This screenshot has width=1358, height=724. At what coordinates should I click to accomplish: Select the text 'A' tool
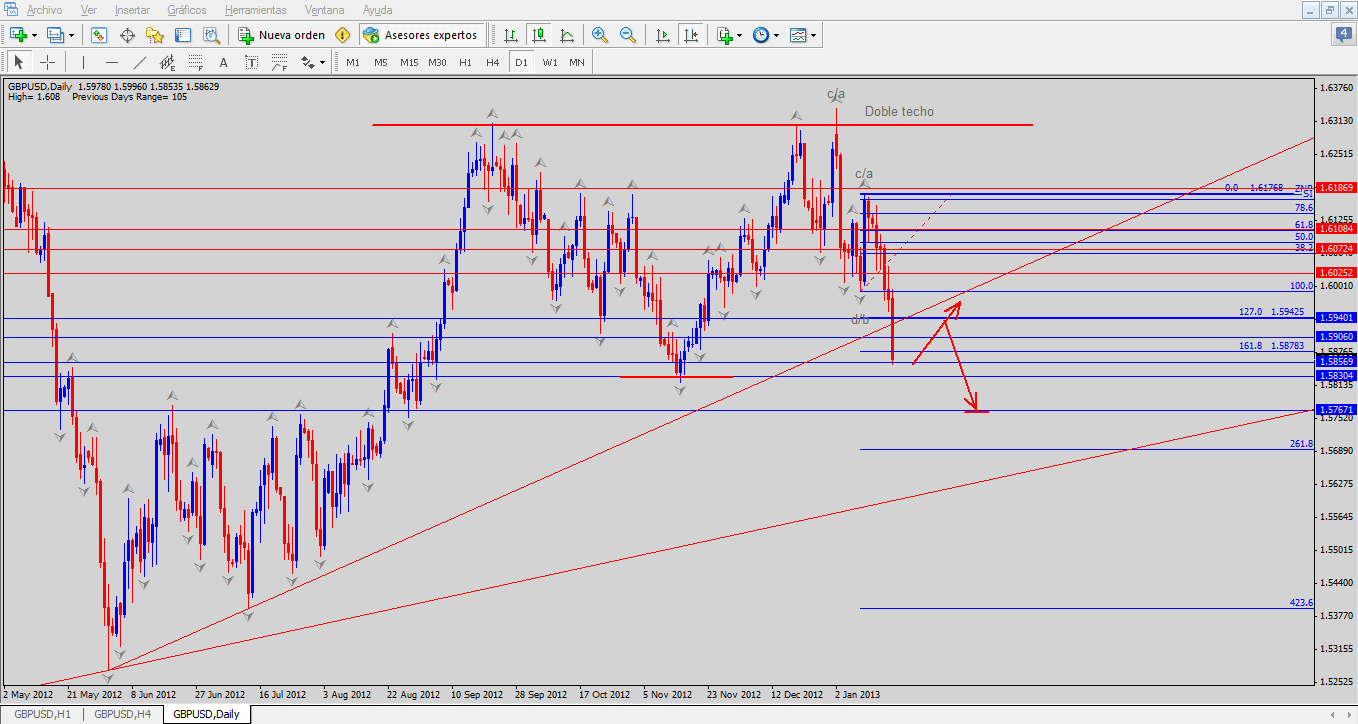click(x=223, y=62)
